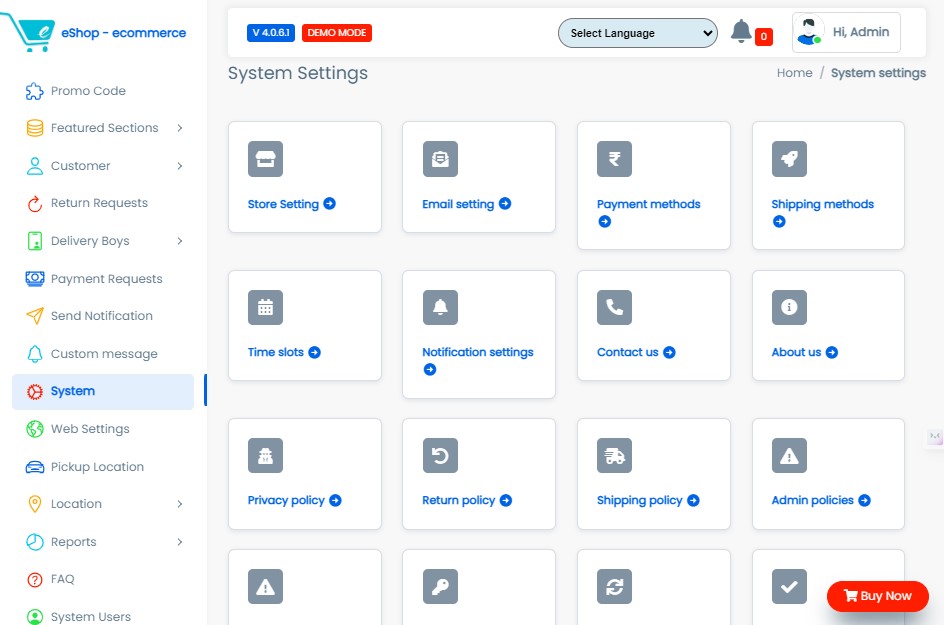Go to Pickup Location in the sidebar

pos(97,467)
